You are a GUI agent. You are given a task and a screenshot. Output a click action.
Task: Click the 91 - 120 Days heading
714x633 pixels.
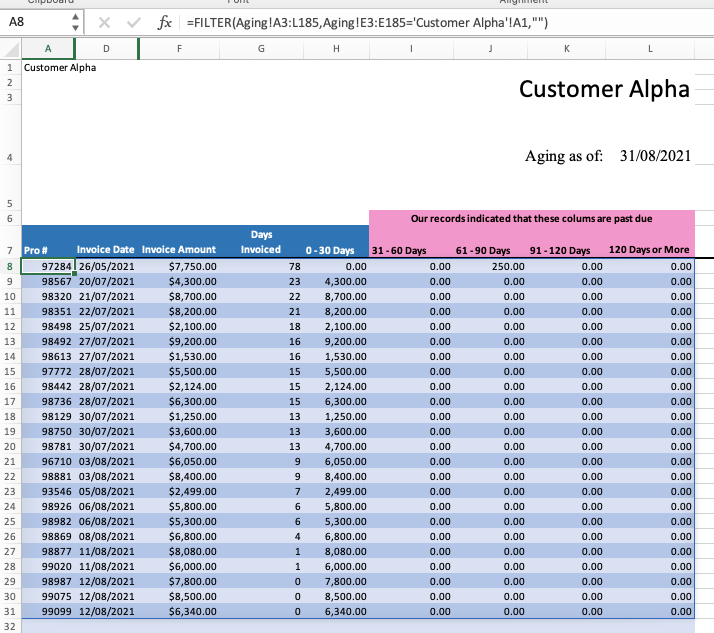click(560, 250)
